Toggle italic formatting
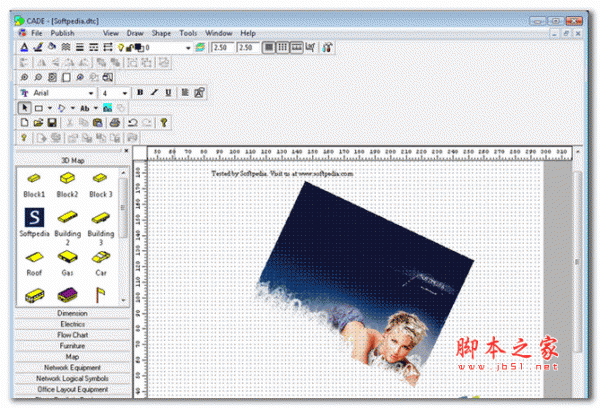 [154, 93]
